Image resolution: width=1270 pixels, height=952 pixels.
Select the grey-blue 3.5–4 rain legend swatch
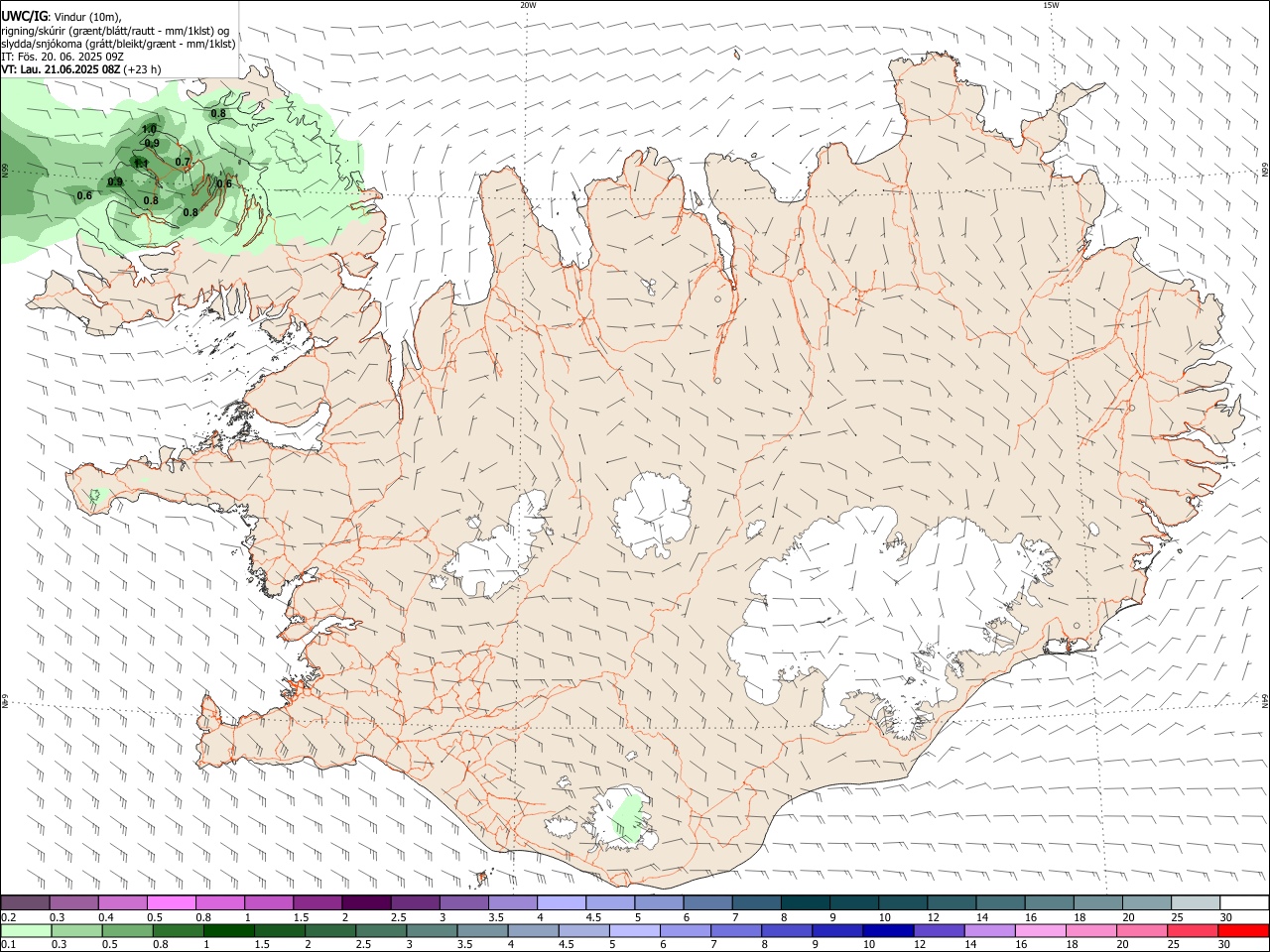pyautogui.click(x=482, y=930)
